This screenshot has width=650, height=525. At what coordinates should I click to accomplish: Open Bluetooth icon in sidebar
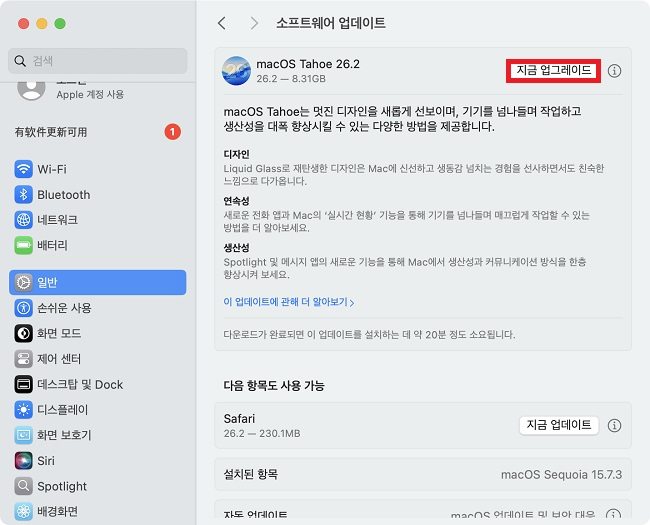(x=24, y=194)
